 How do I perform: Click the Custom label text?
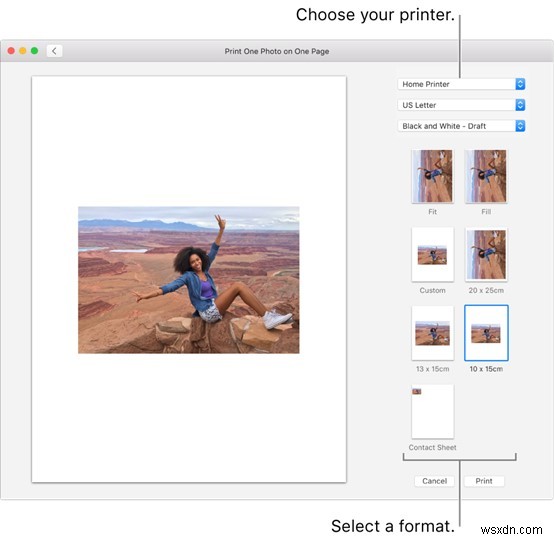(432, 290)
